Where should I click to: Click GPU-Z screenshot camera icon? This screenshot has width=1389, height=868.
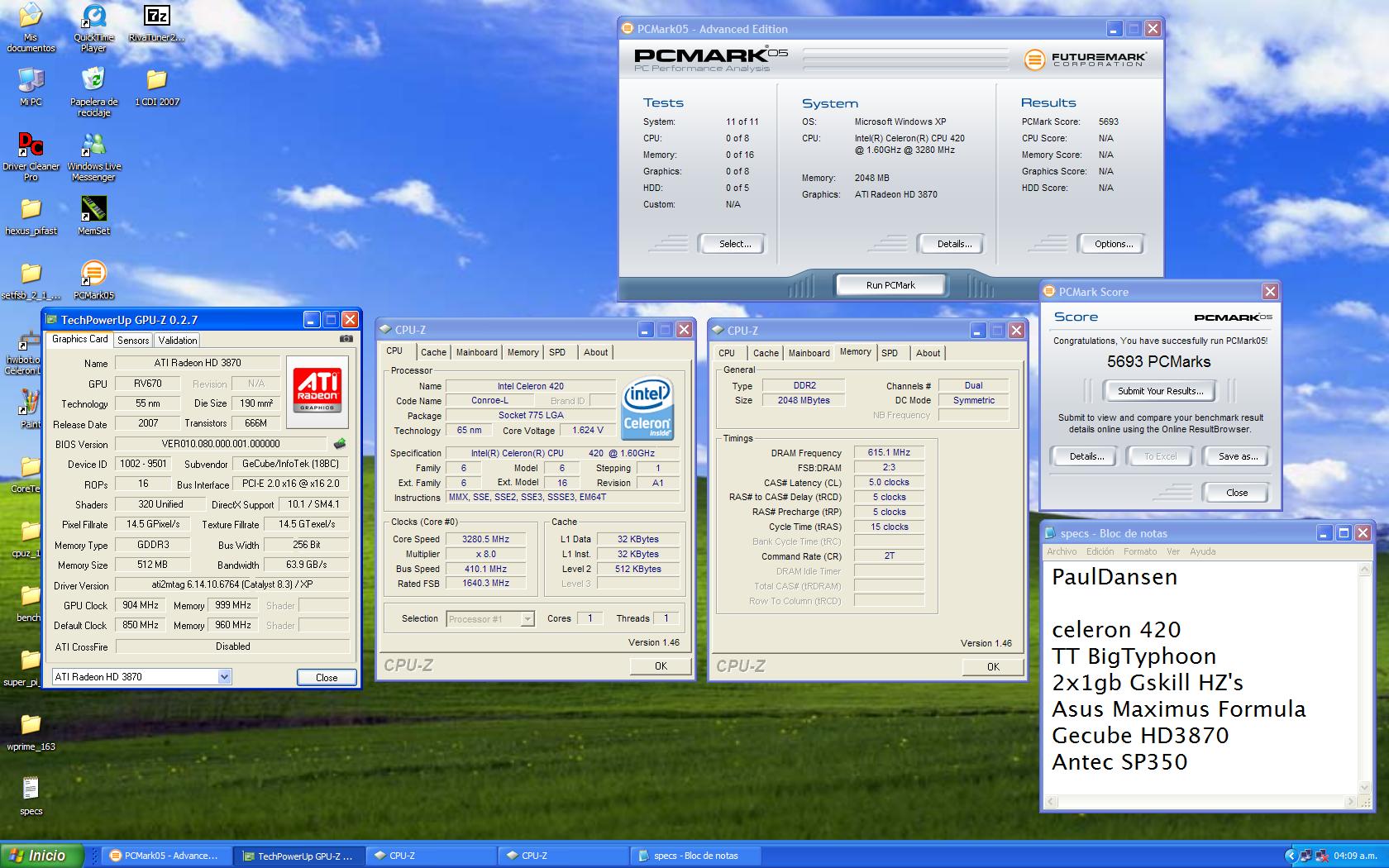[x=346, y=339]
